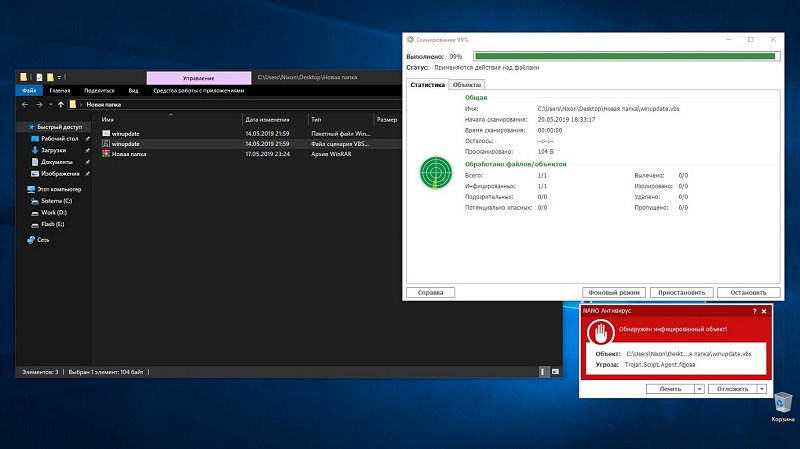Click the red stop-hand alert icon
Viewport: 800px width, 449px height.
tap(601, 334)
